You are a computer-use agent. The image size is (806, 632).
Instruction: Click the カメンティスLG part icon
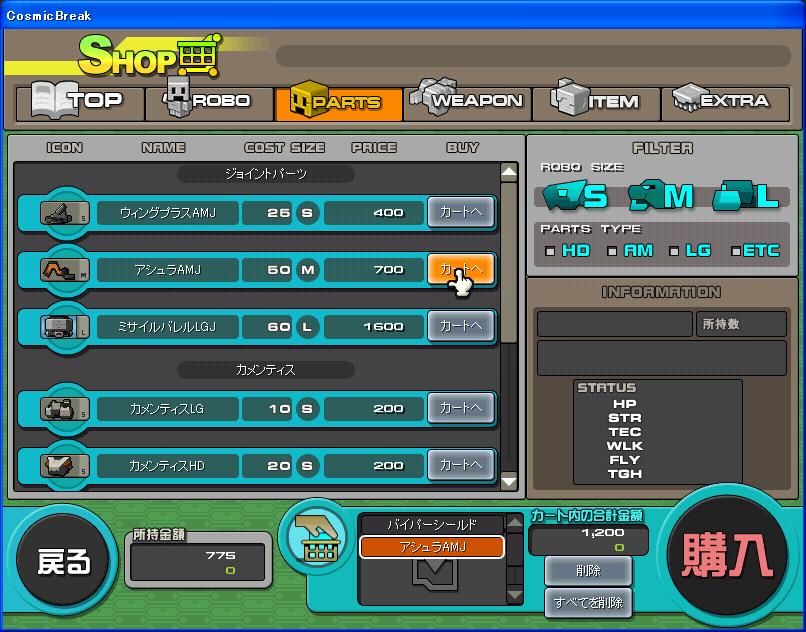[x=65, y=409]
